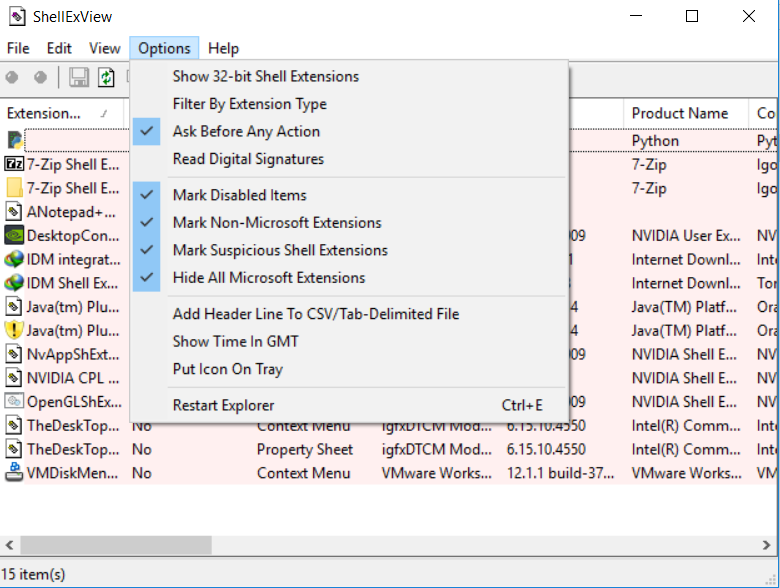This screenshot has width=780, height=588.
Task: Click the ANotepad+ row icon
Action: (13, 211)
